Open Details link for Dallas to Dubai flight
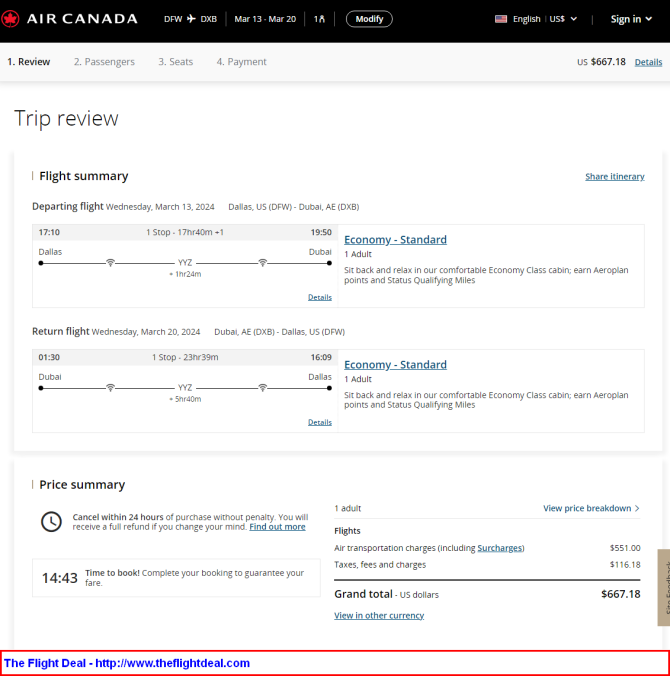Viewport: 670px width, 676px height. point(320,297)
